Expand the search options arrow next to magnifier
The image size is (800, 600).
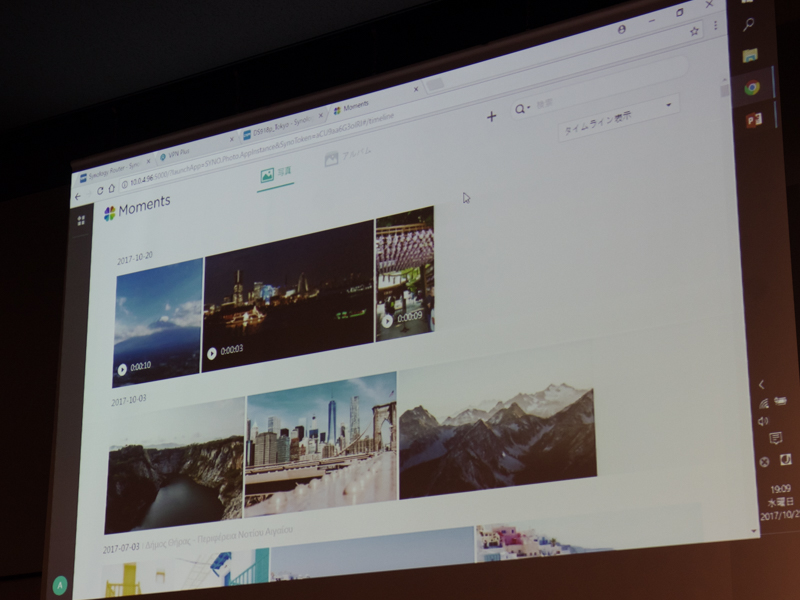click(x=529, y=107)
